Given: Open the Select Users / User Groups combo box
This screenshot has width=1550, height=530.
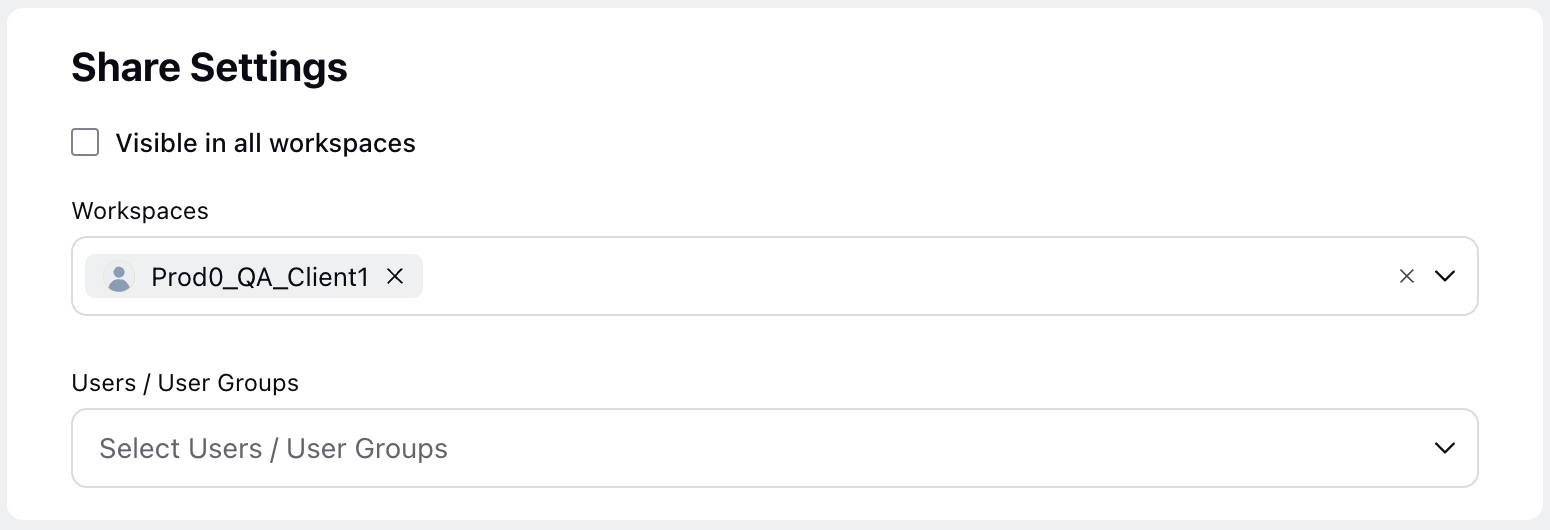Looking at the screenshot, I should point(775,448).
